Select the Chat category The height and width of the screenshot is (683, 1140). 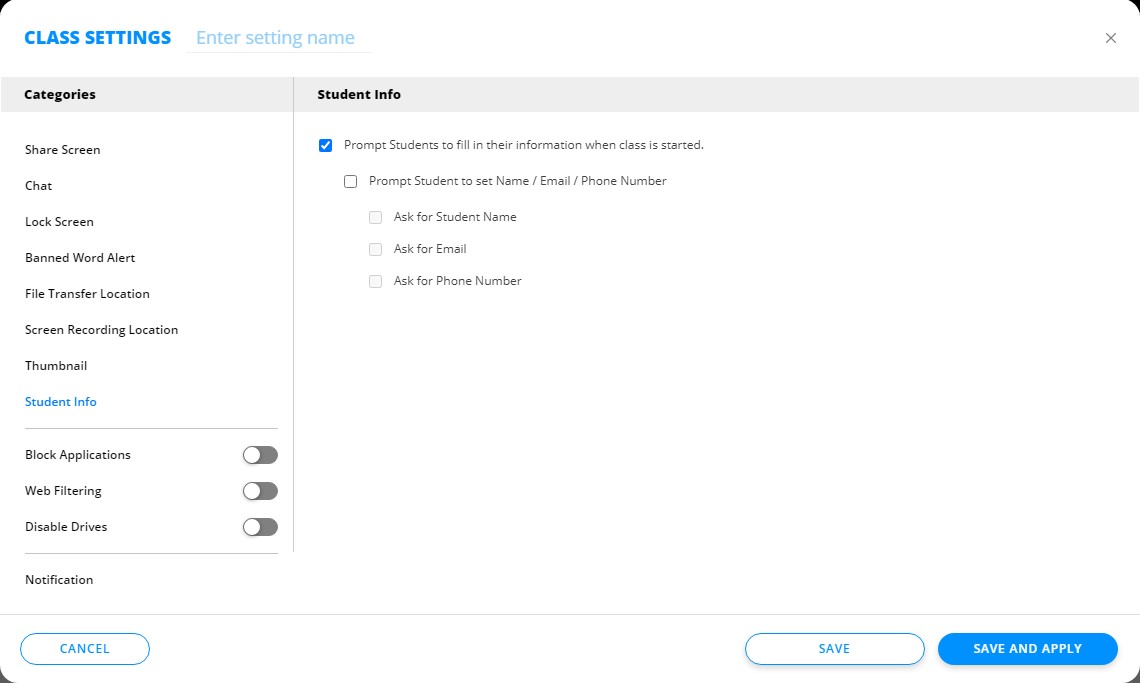[x=39, y=186]
